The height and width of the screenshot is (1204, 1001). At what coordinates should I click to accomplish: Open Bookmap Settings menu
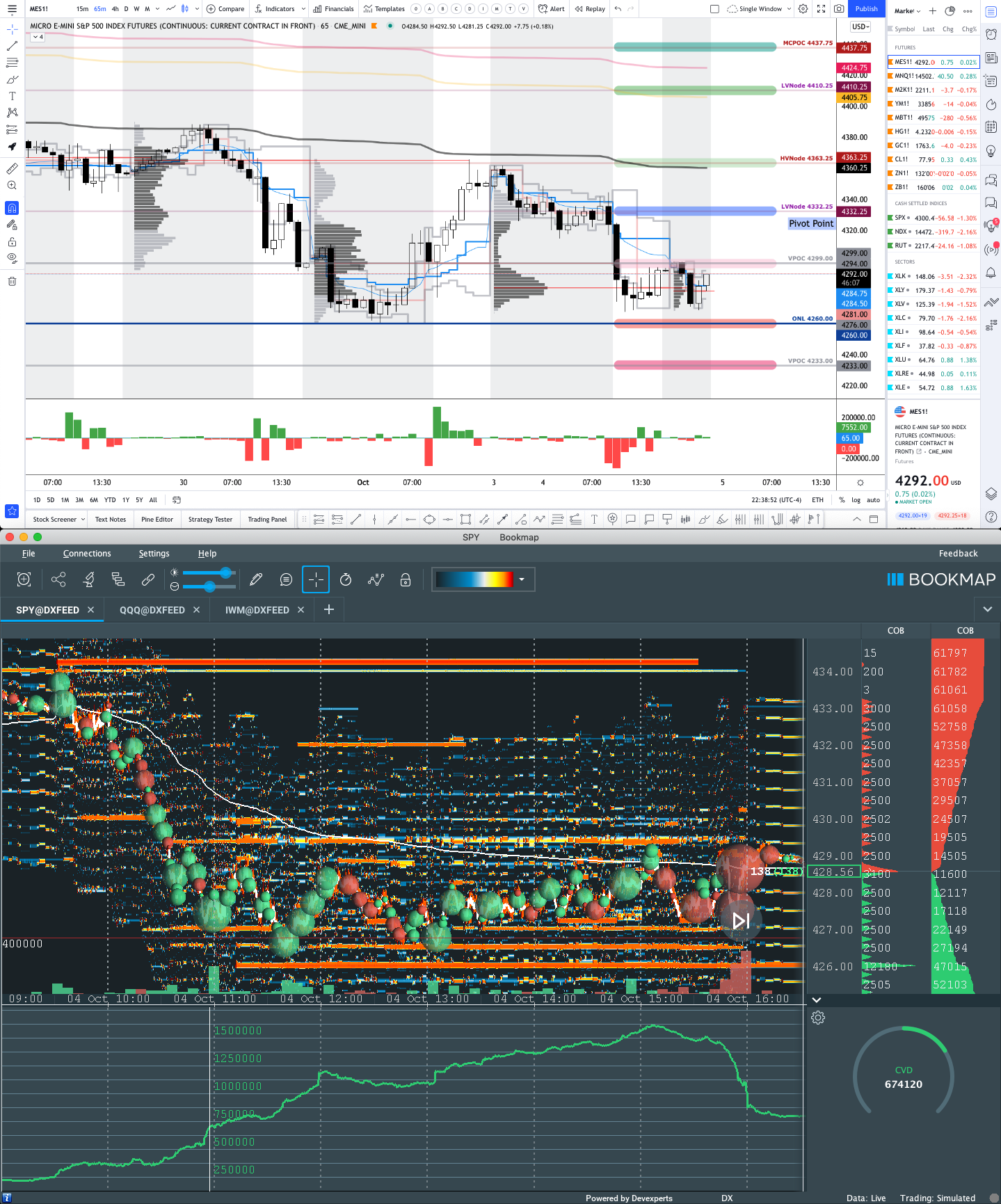point(154,554)
